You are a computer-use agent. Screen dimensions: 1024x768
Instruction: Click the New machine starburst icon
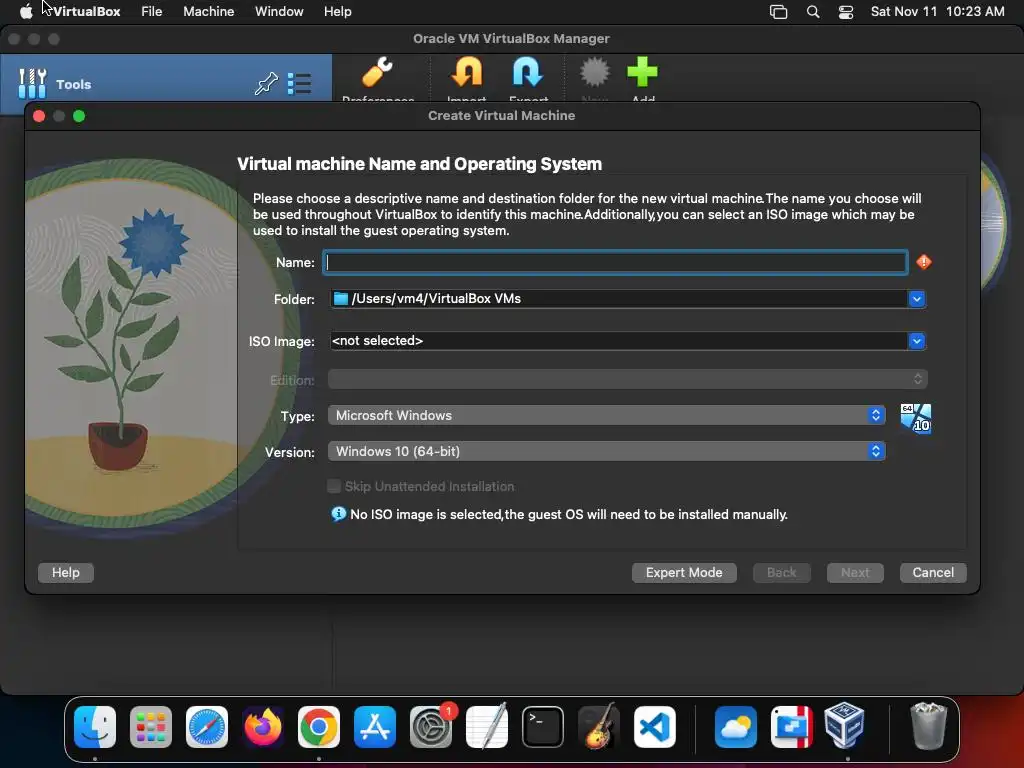tap(594, 72)
